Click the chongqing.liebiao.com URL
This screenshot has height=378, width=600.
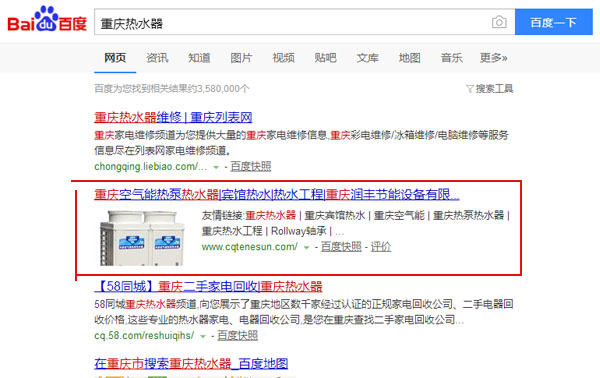click(x=150, y=166)
